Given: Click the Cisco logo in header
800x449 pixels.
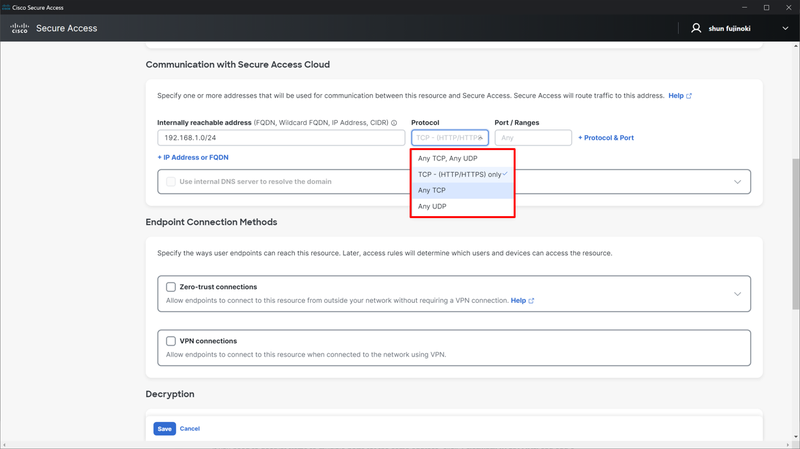Looking at the screenshot, I should pyautogui.click(x=19, y=28).
